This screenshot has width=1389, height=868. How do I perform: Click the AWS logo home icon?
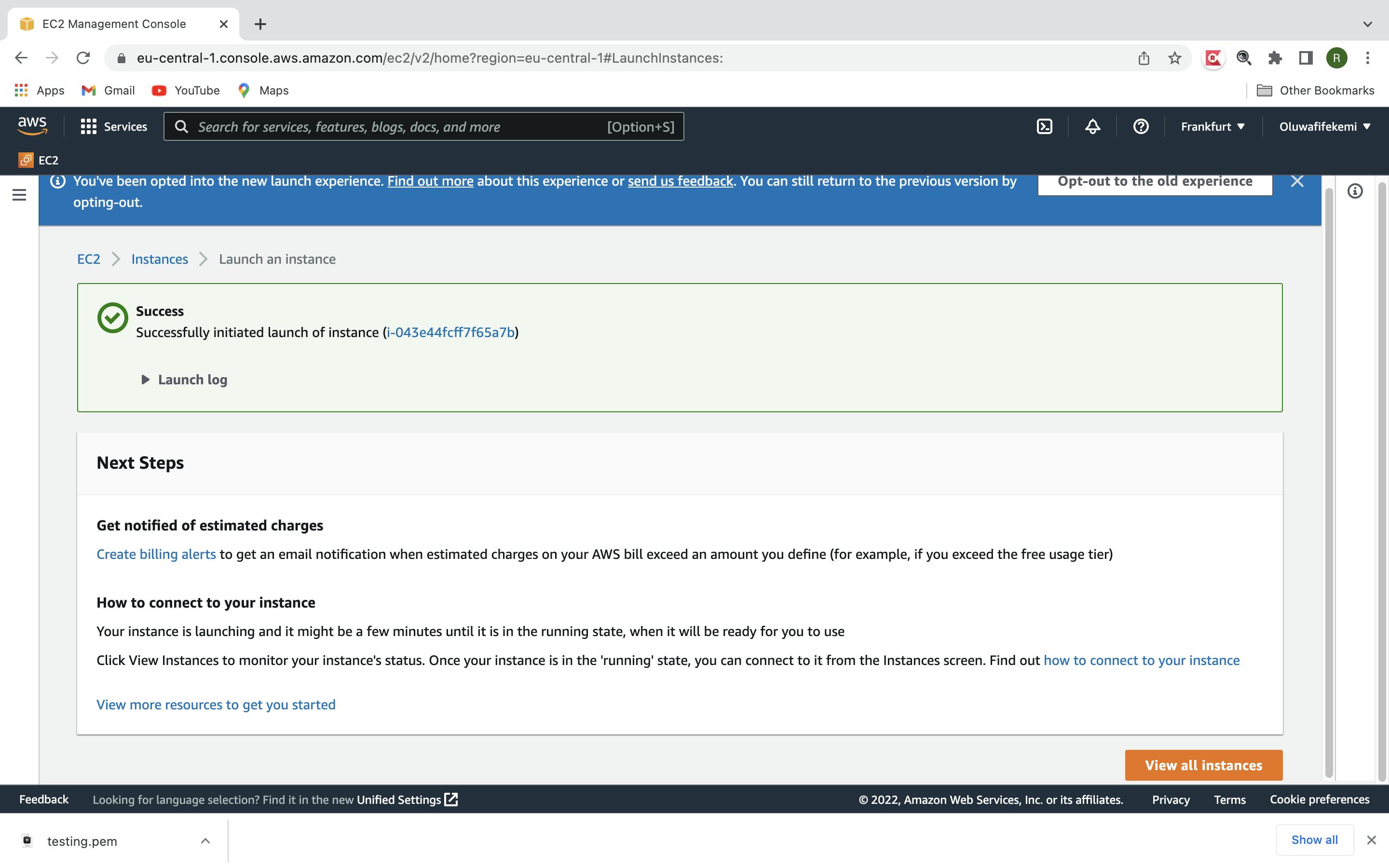click(x=32, y=125)
